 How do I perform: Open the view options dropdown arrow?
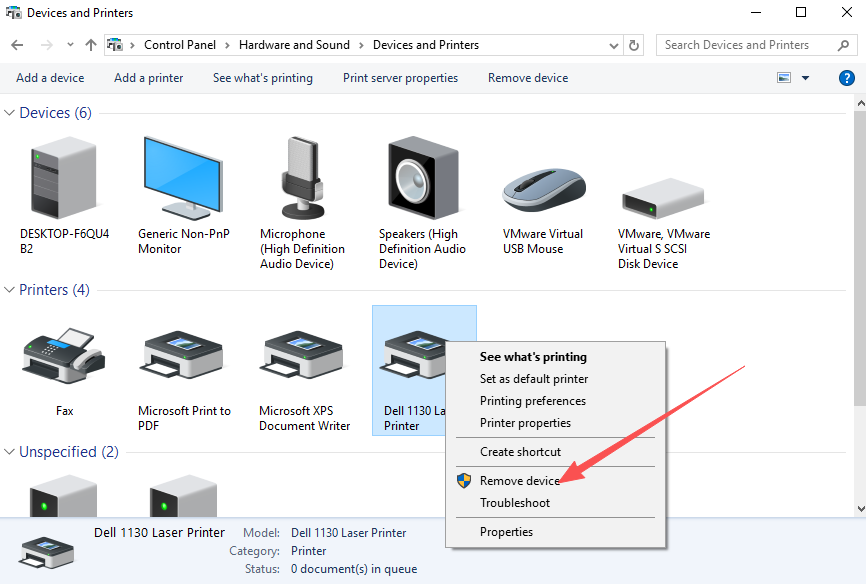pos(805,78)
